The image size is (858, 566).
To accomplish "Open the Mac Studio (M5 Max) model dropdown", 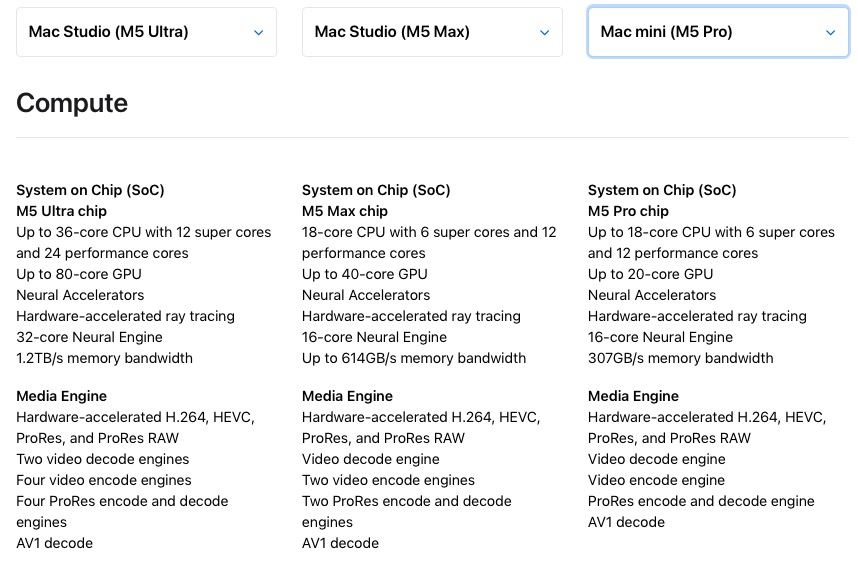I will click(x=432, y=32).
